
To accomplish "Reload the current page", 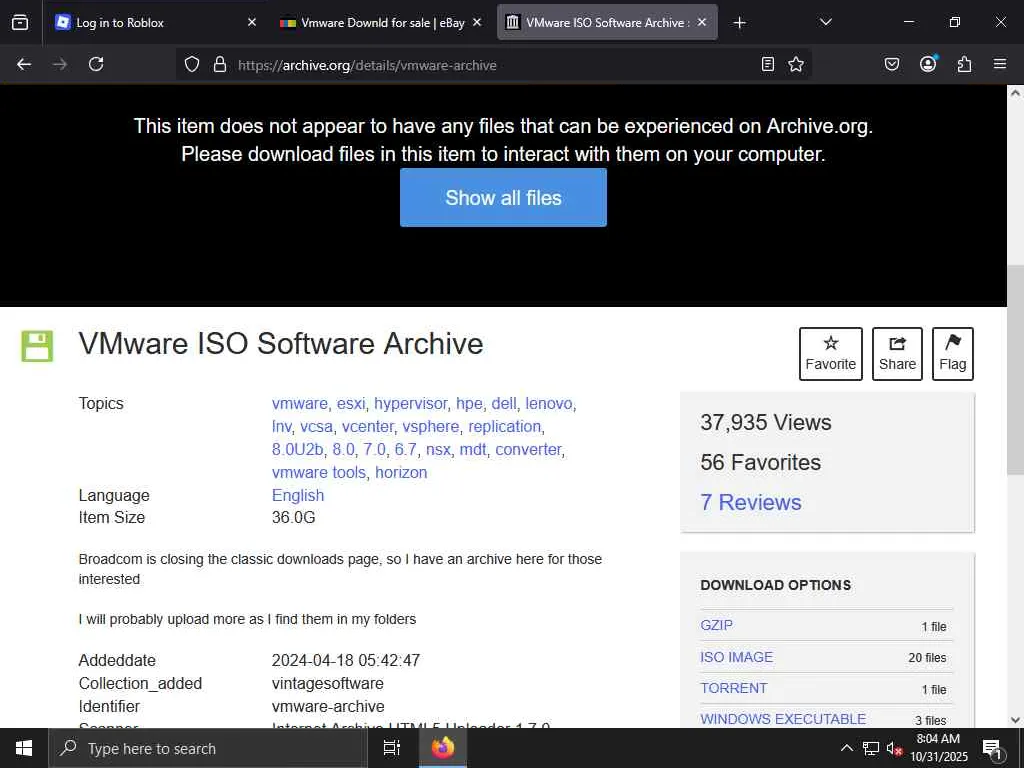I will (x=96, y=64).
